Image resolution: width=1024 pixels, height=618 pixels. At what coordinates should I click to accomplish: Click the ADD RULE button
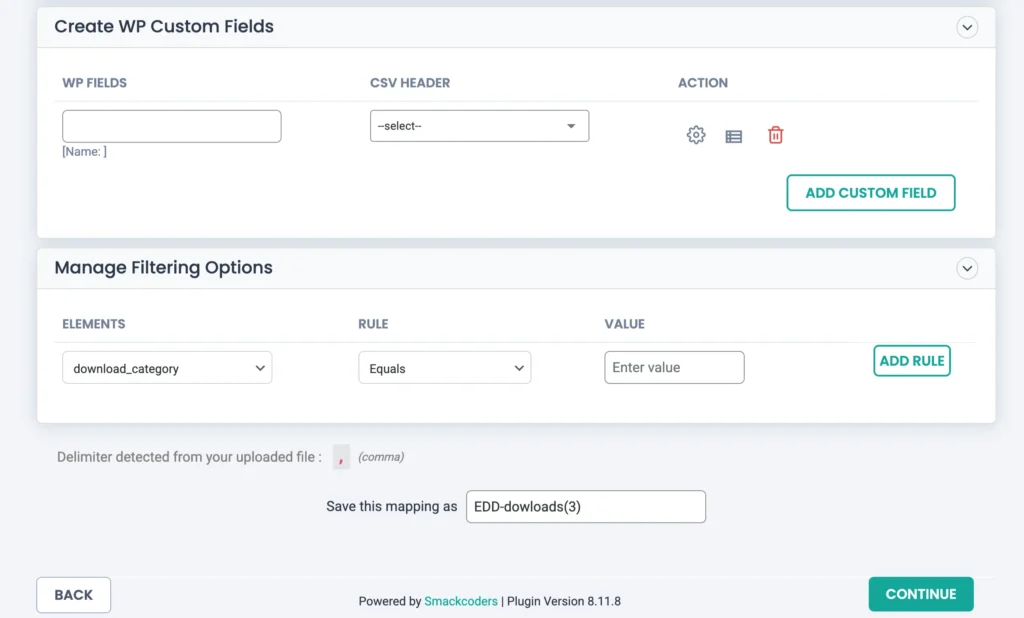pyautogui.click(x=912, y=361)
